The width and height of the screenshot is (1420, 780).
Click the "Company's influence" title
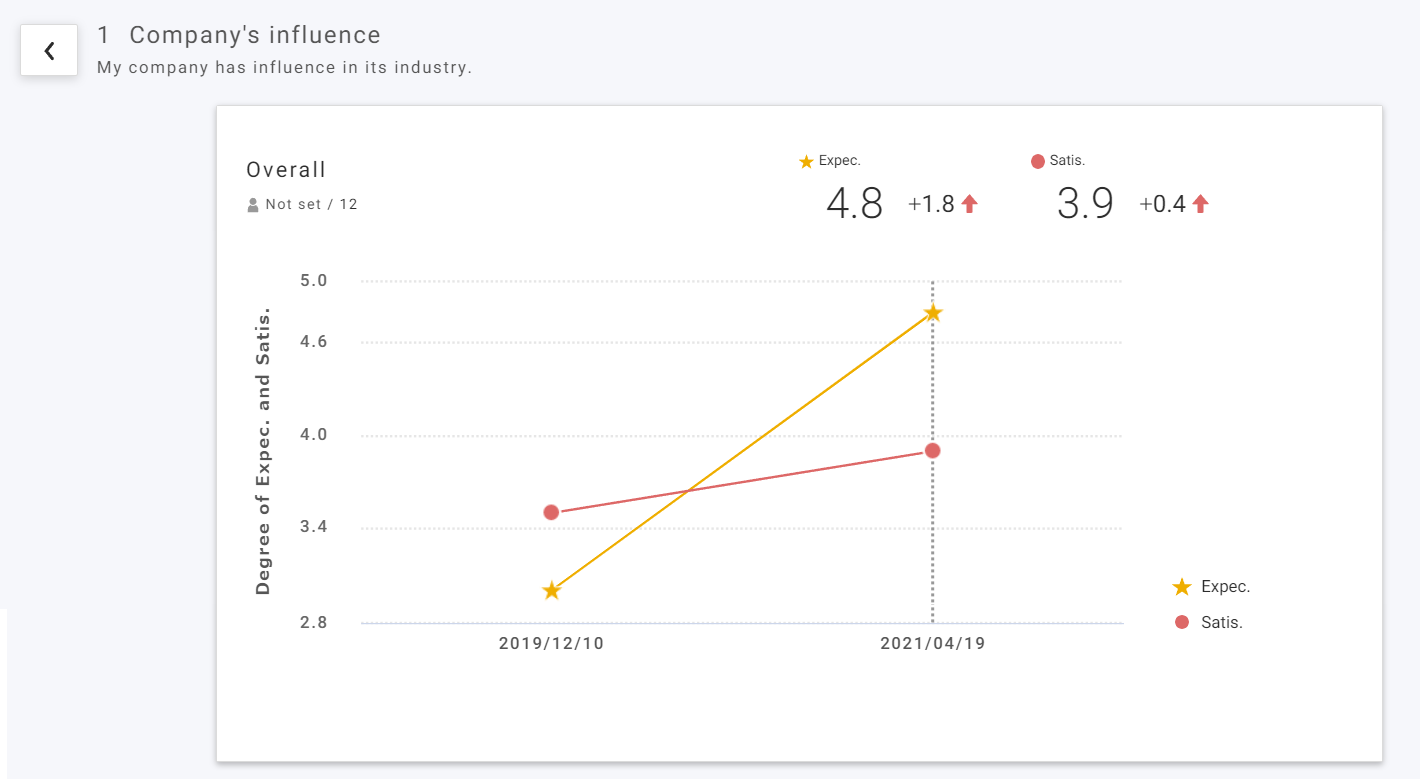pos(255,35)
